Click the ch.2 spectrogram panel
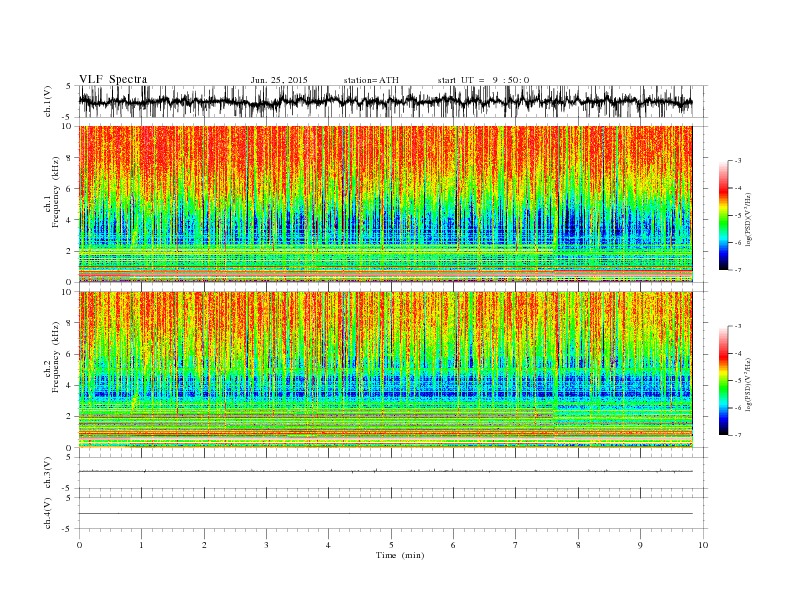Screen dimensions: 792x612 (385, 370)
